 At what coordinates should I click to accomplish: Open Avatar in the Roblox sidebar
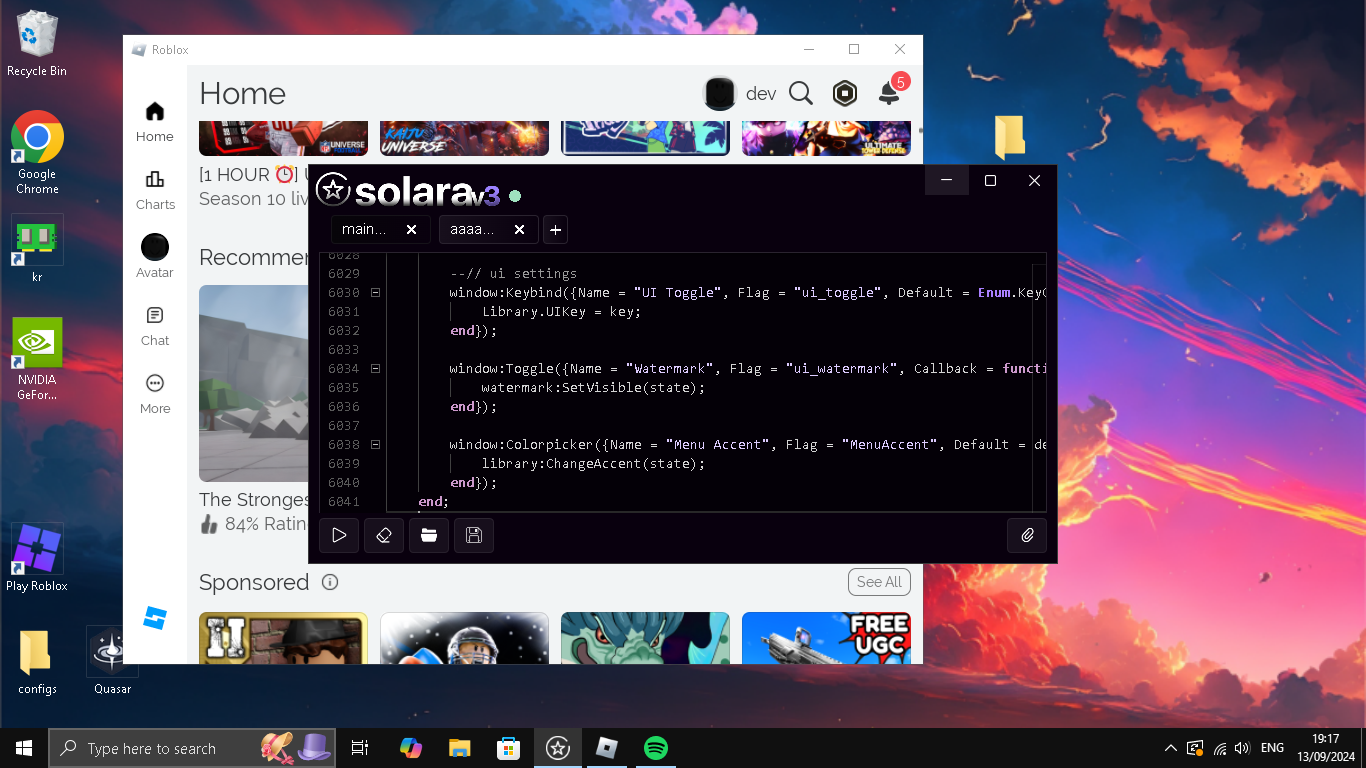pyautogui.click(x=155, y=257)
